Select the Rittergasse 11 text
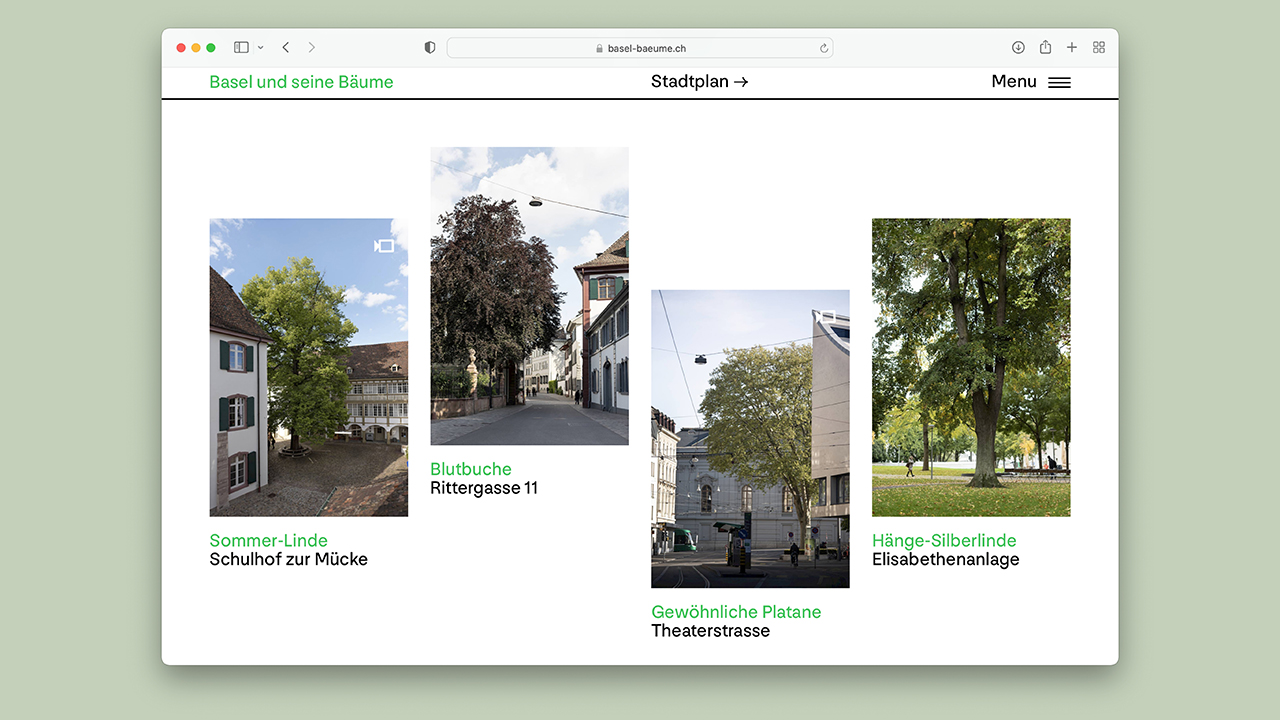 coord(484,488)
